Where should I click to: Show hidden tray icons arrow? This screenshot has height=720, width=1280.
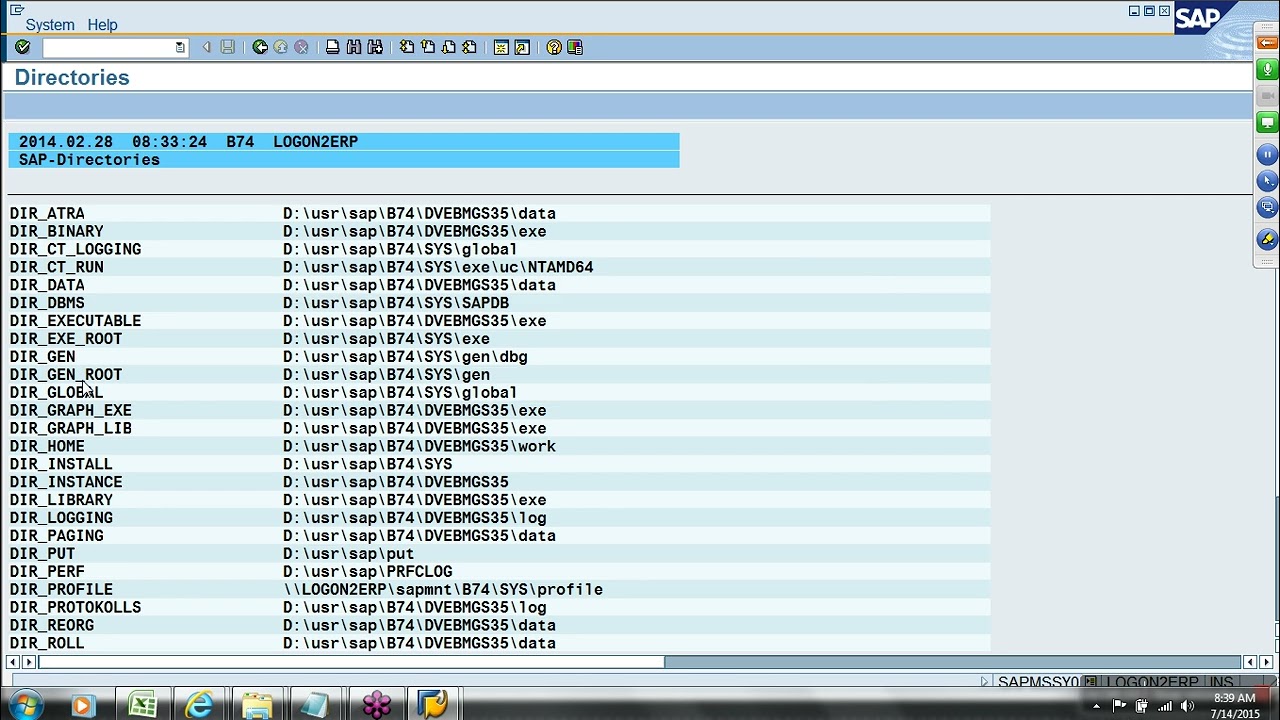tap(1096, 706)
